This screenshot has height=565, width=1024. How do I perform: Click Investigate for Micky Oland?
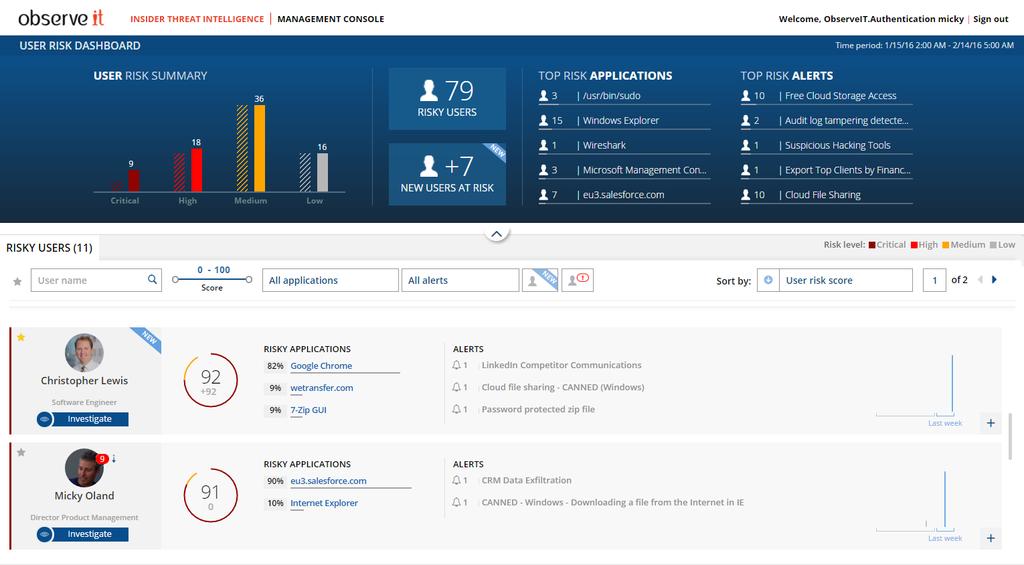click(x=82, y=534)
